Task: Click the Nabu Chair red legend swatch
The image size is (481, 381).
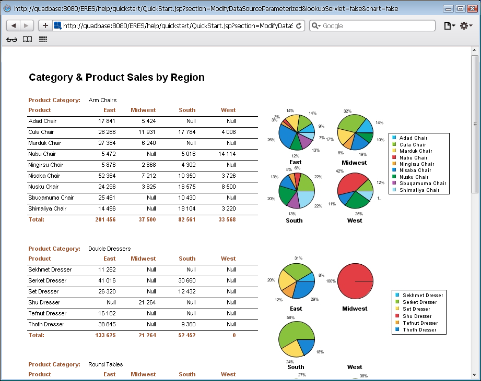Action: (x=394, y=157)
